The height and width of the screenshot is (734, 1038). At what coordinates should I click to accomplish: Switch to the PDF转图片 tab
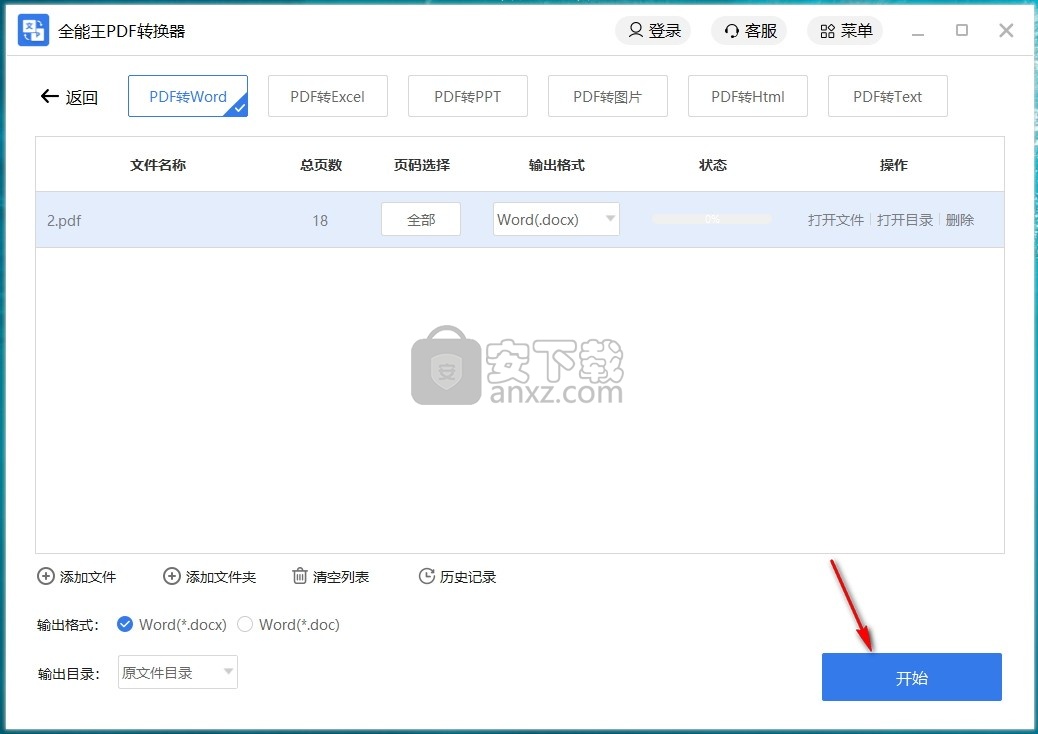click(x=608, y=97)
